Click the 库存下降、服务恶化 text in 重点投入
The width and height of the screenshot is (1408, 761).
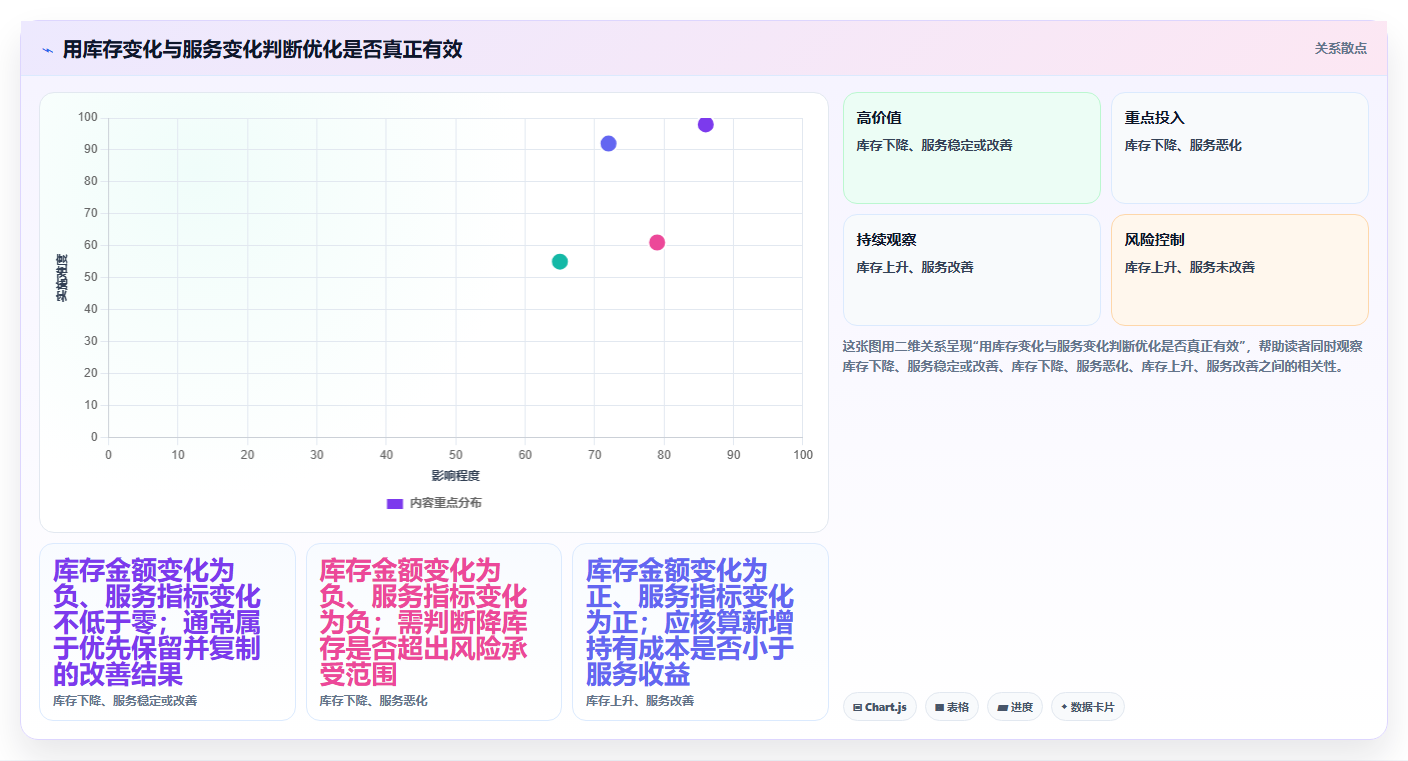pyautogui.click(x=1183, y=145)
